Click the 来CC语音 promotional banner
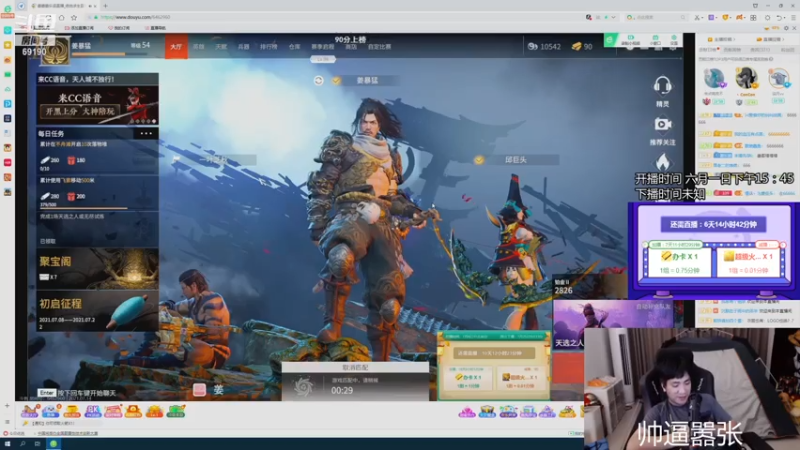 [97, 105]
